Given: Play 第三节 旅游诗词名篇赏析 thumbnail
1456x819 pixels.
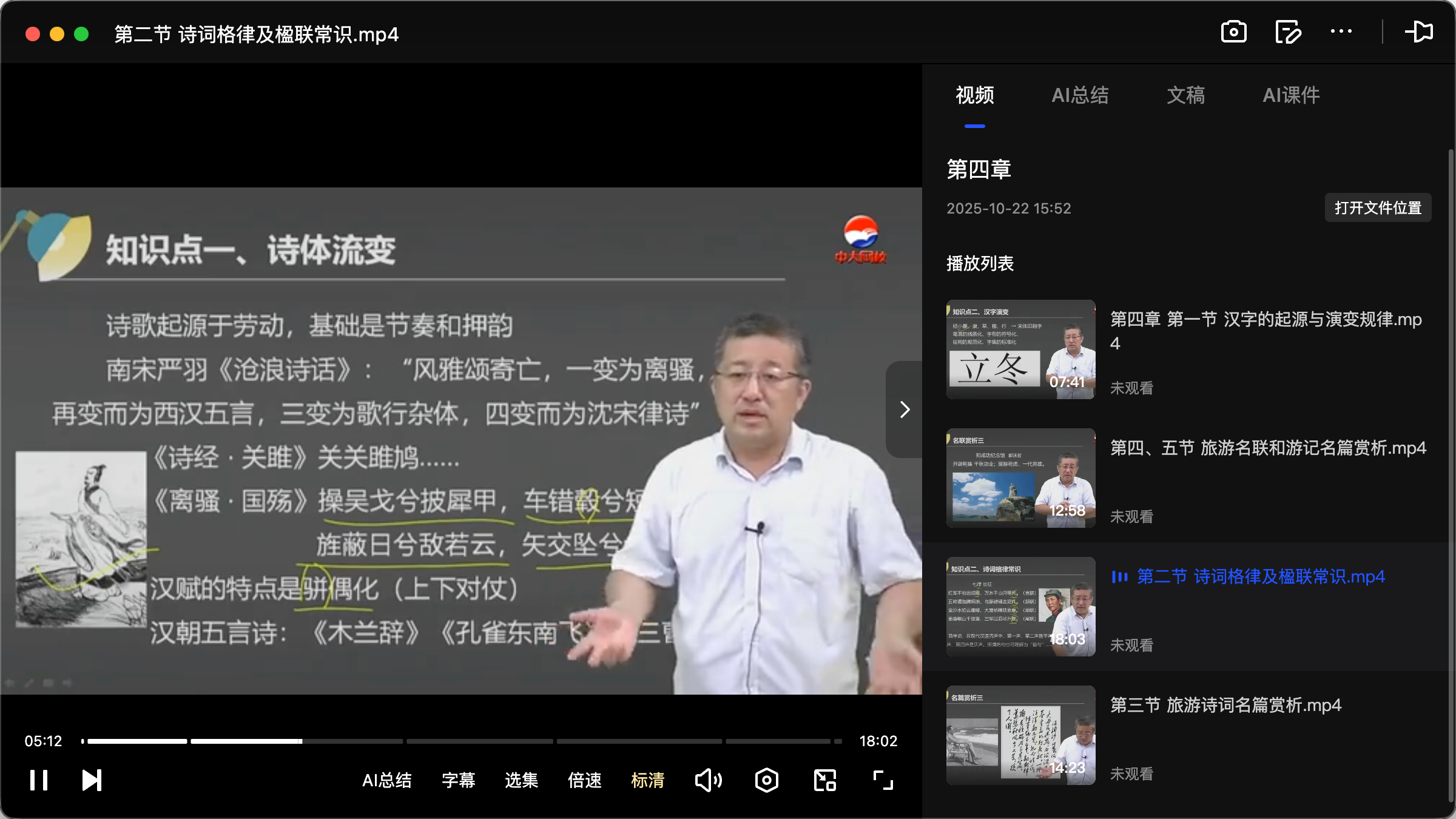Looking at the screenshot, I should [1020, 735].
